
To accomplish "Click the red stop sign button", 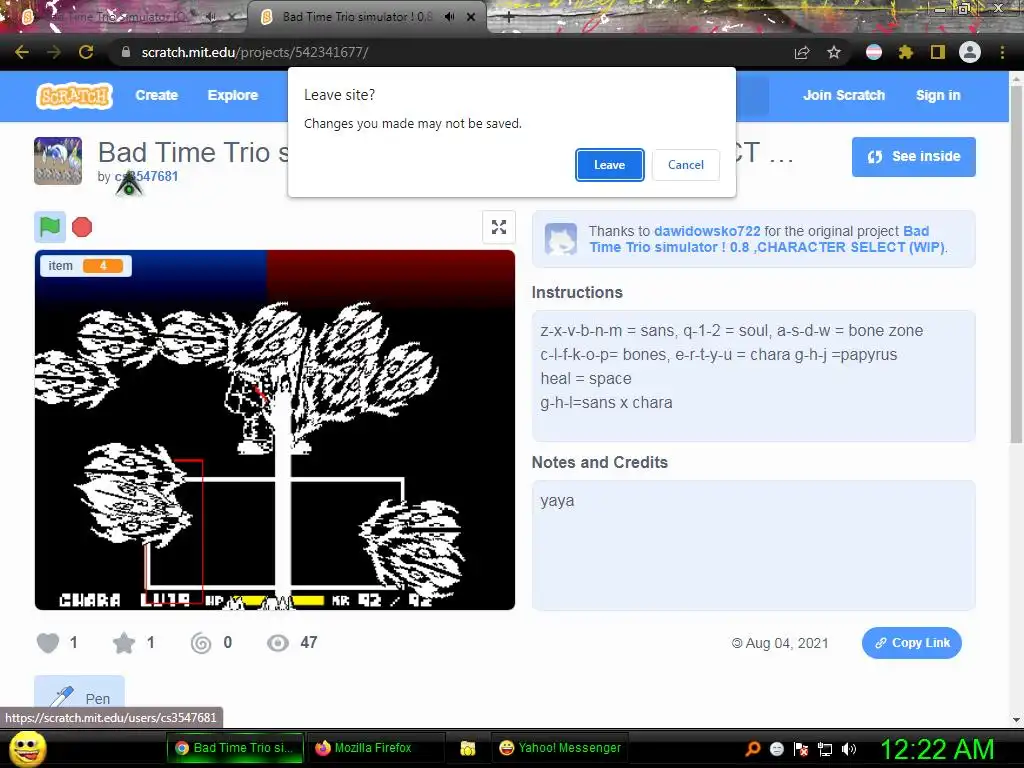I will point(82,227).
